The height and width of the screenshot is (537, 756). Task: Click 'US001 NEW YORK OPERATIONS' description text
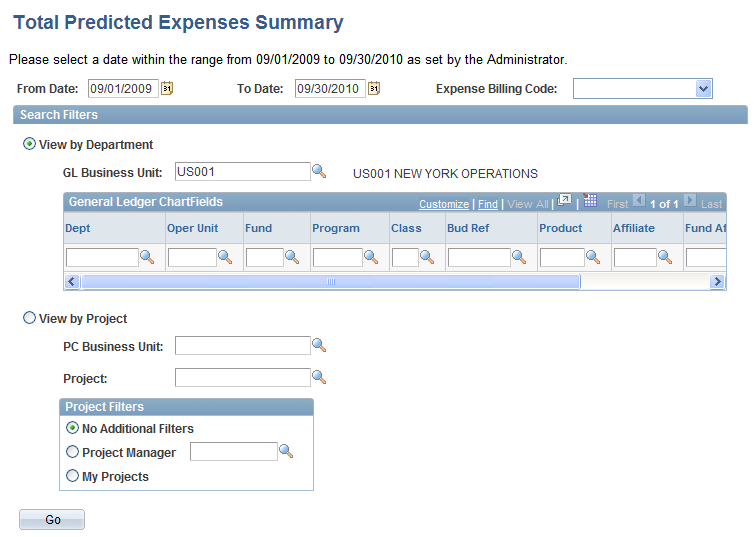click(445, 174)
